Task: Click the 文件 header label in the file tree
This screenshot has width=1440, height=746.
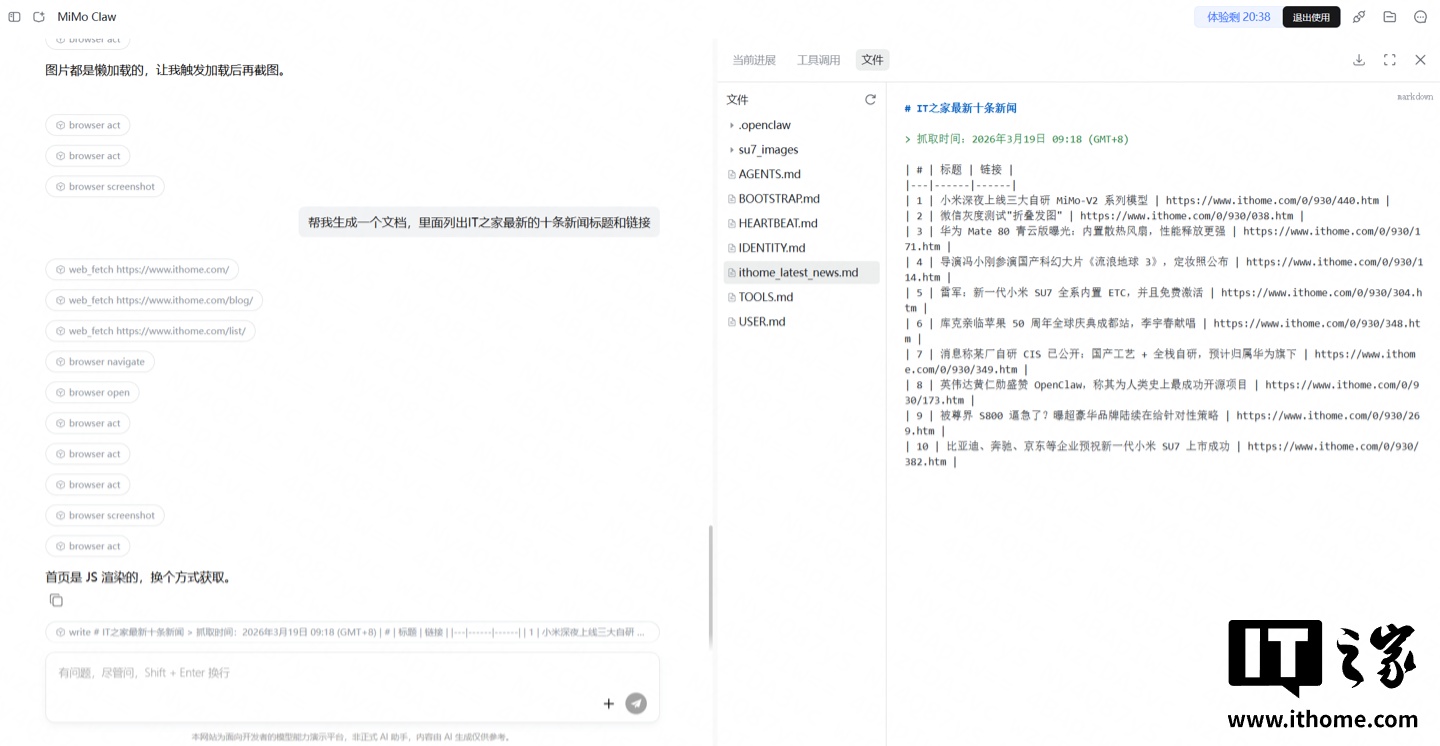Action: pos(737,100)
